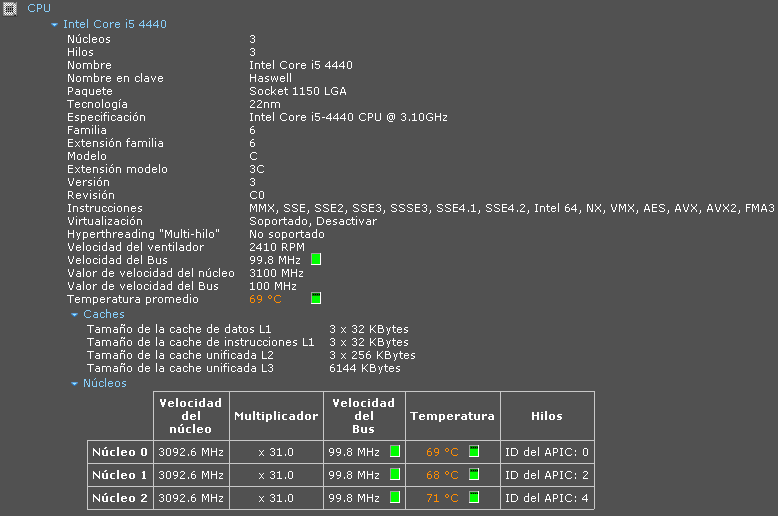The height and width of the screenshot is (516, 778).
Task: Click the Núcleo 1 multiplier x 31.0
Action: [276, 475]
